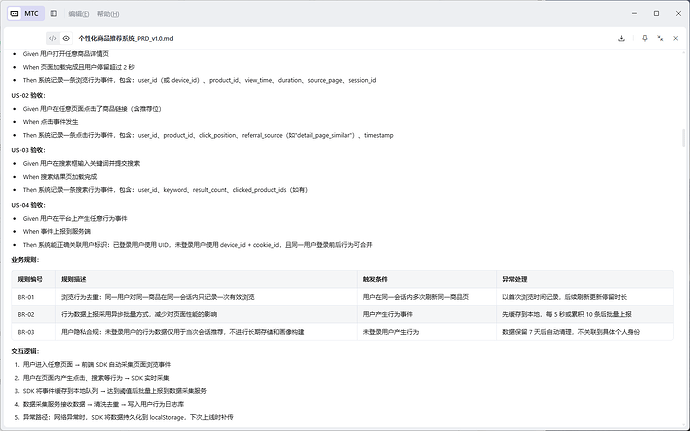The height and width of the screenshot is (431, 690).
Task: Click the MTC title label
Action: coord(31,14)
